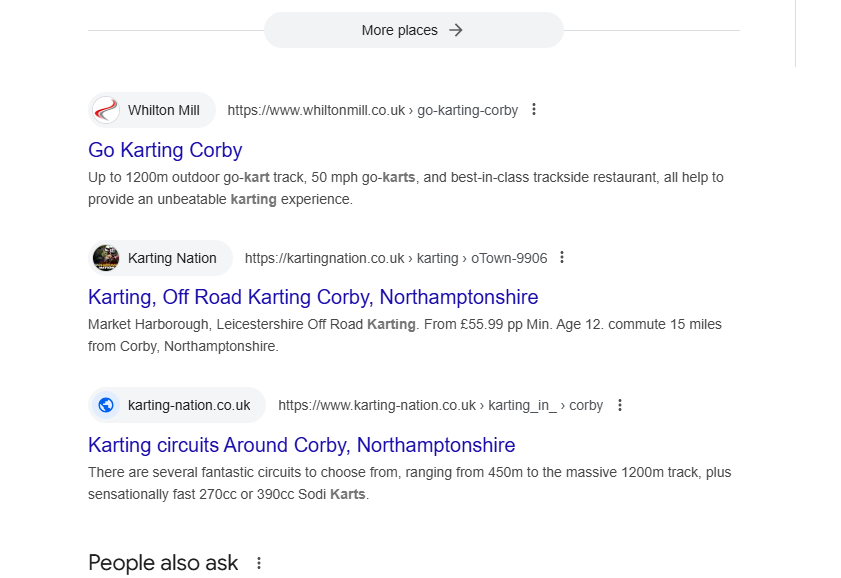The height and width of the screenshot is (578, 841).
Task: Click the arrow icon in More places
Action: [x=456, y=30]
